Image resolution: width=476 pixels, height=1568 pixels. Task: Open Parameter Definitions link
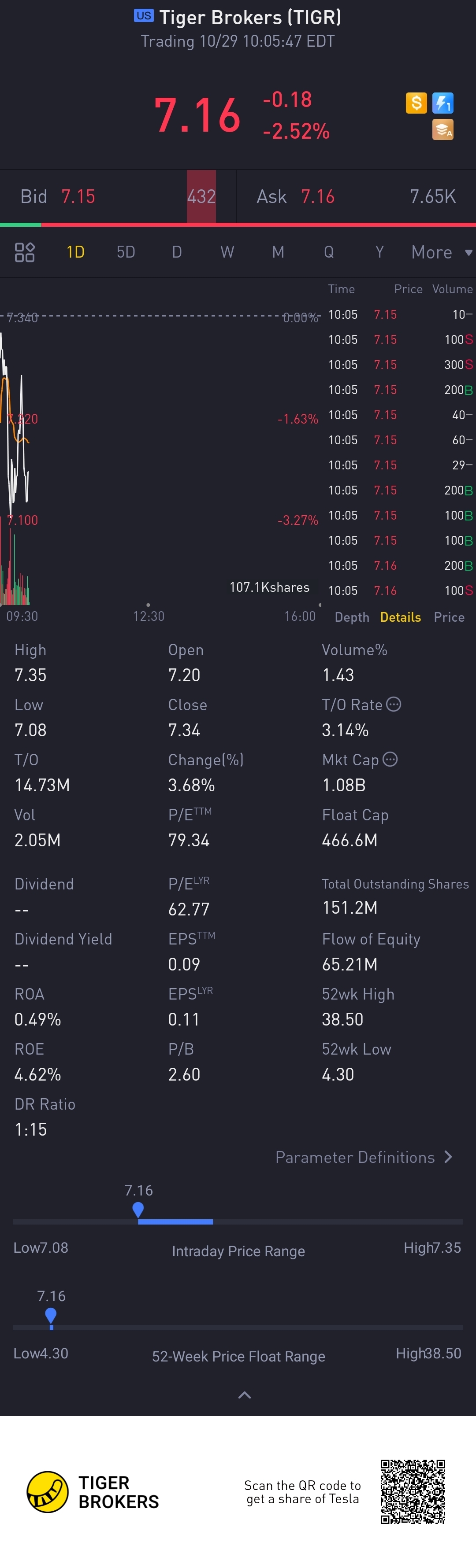364,1157
